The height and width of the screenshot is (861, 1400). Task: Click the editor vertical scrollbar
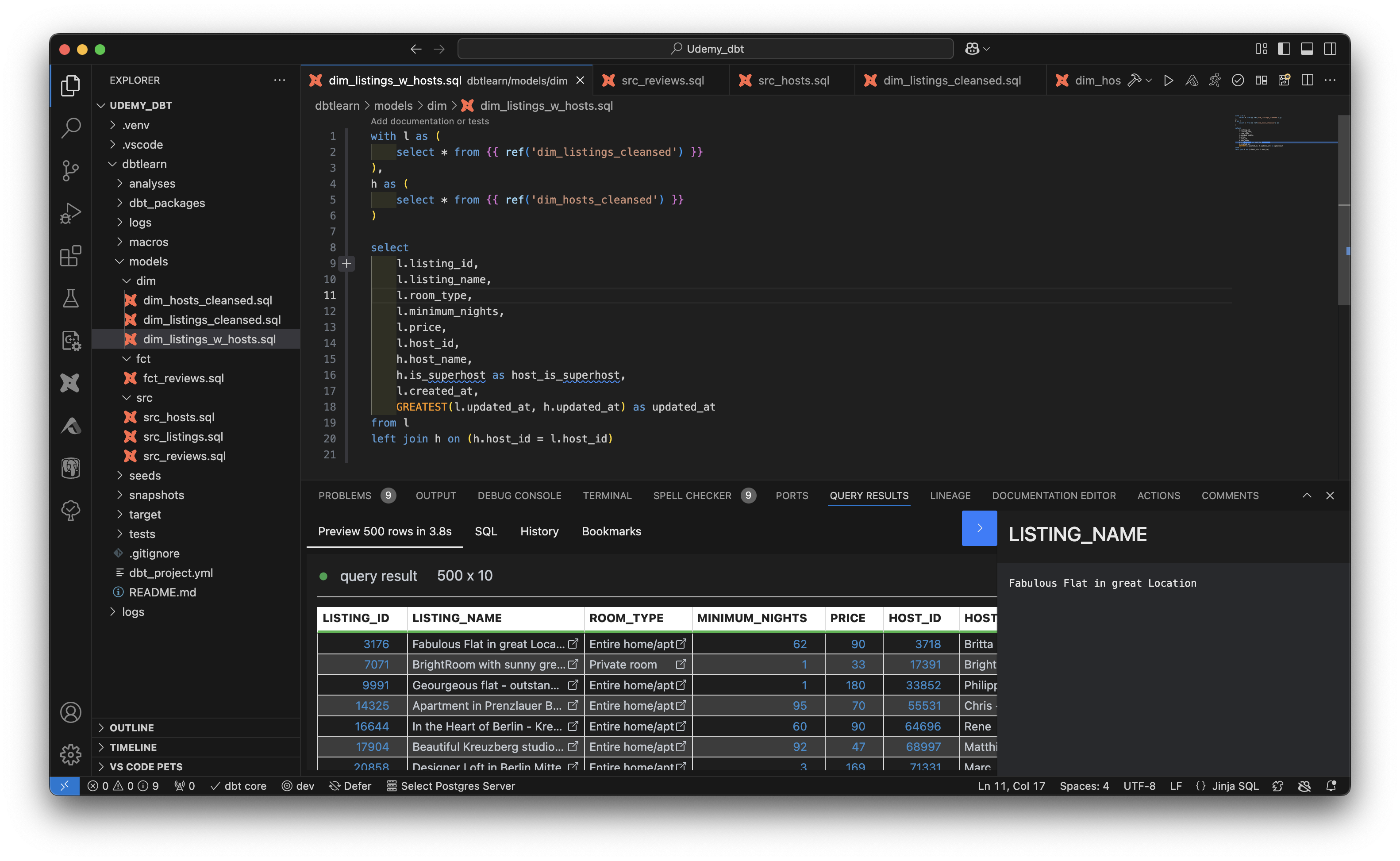(1344, 211)
